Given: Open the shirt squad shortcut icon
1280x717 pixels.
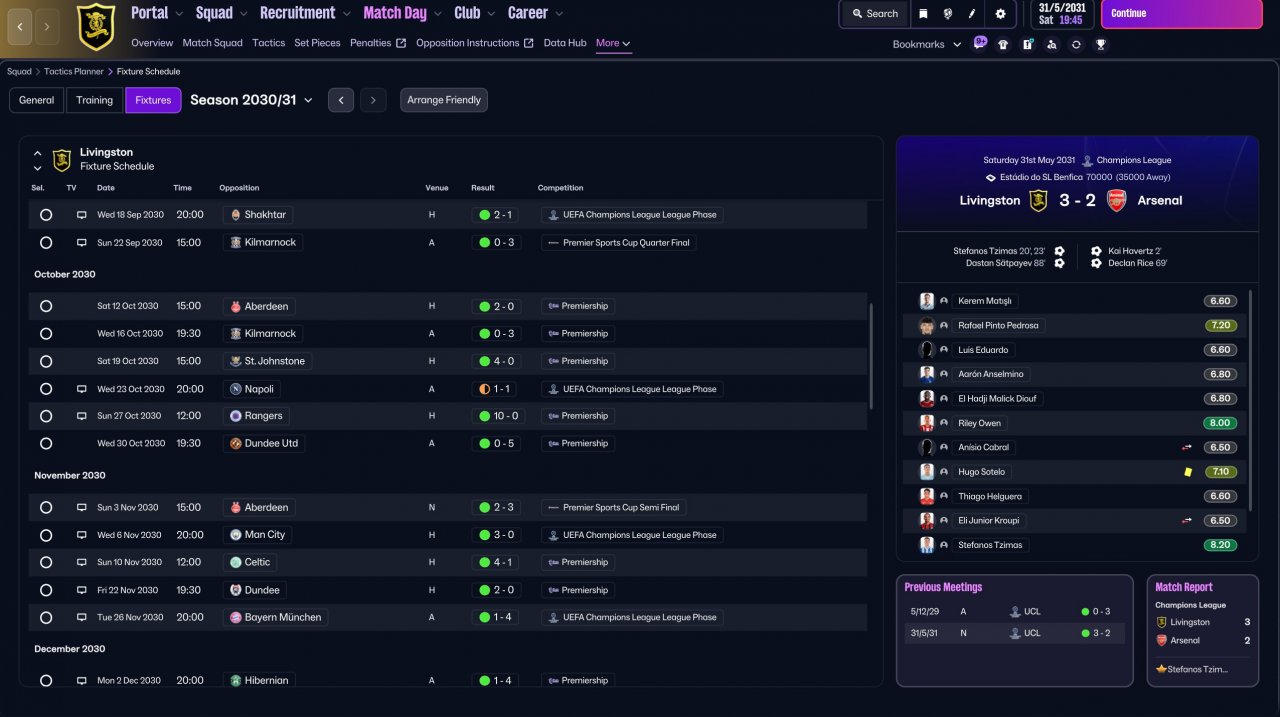Looking at the screenshot, I should point(1003,44).
